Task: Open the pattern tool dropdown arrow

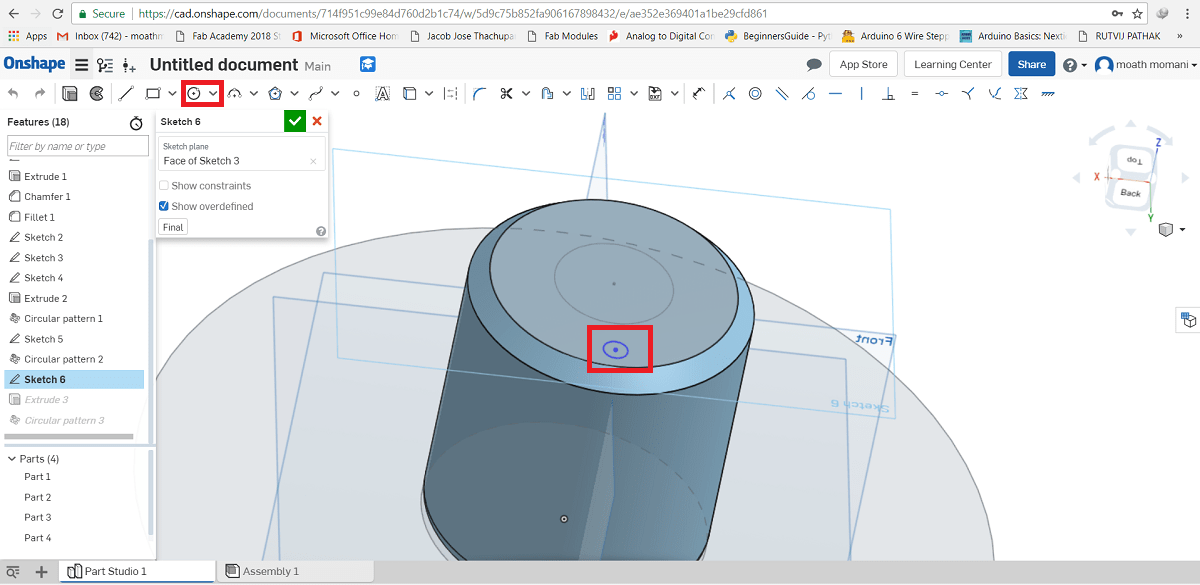Action: (634, 94)
